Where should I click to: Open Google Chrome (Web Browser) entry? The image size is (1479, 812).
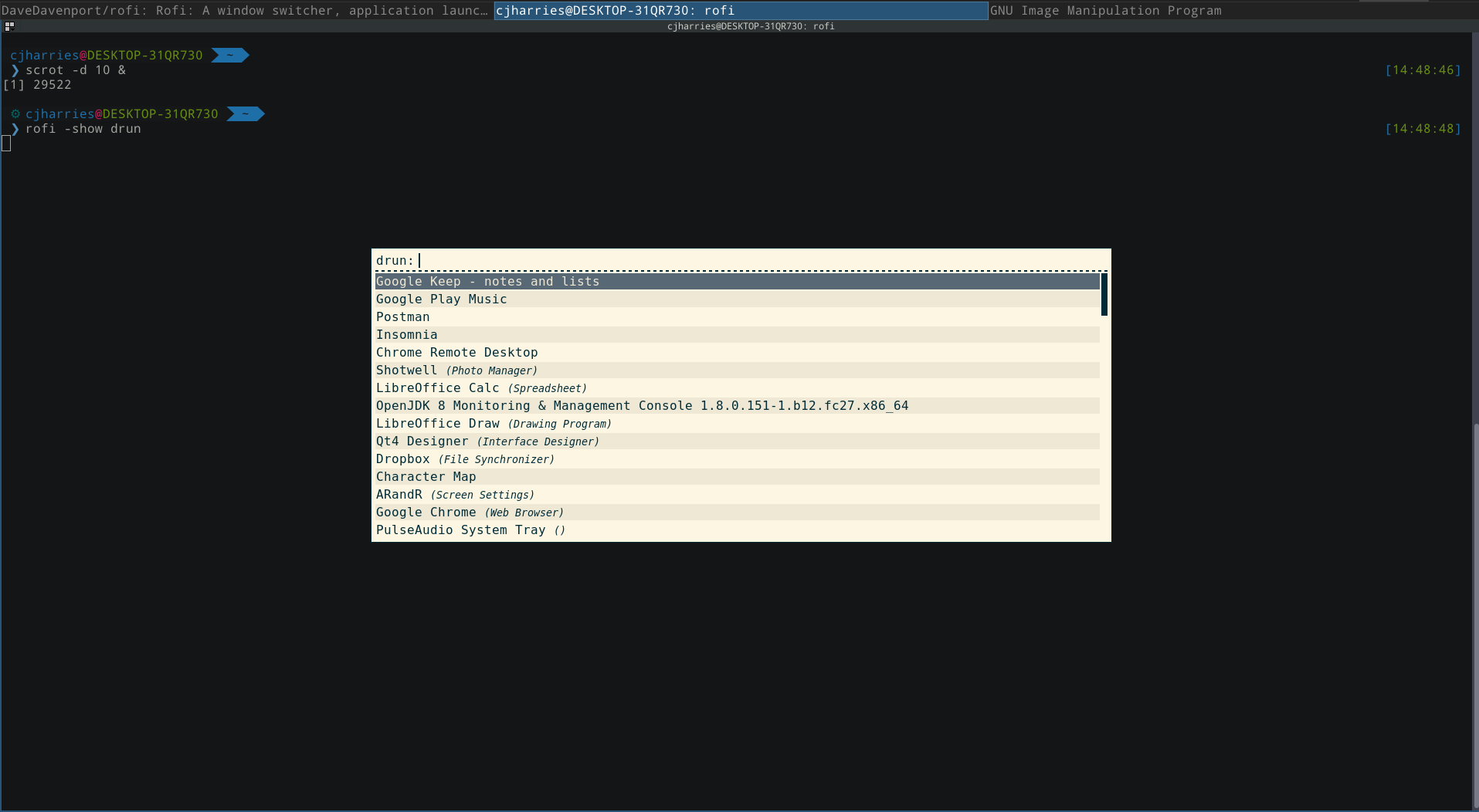pyautogui.click(x=738, y=513)
